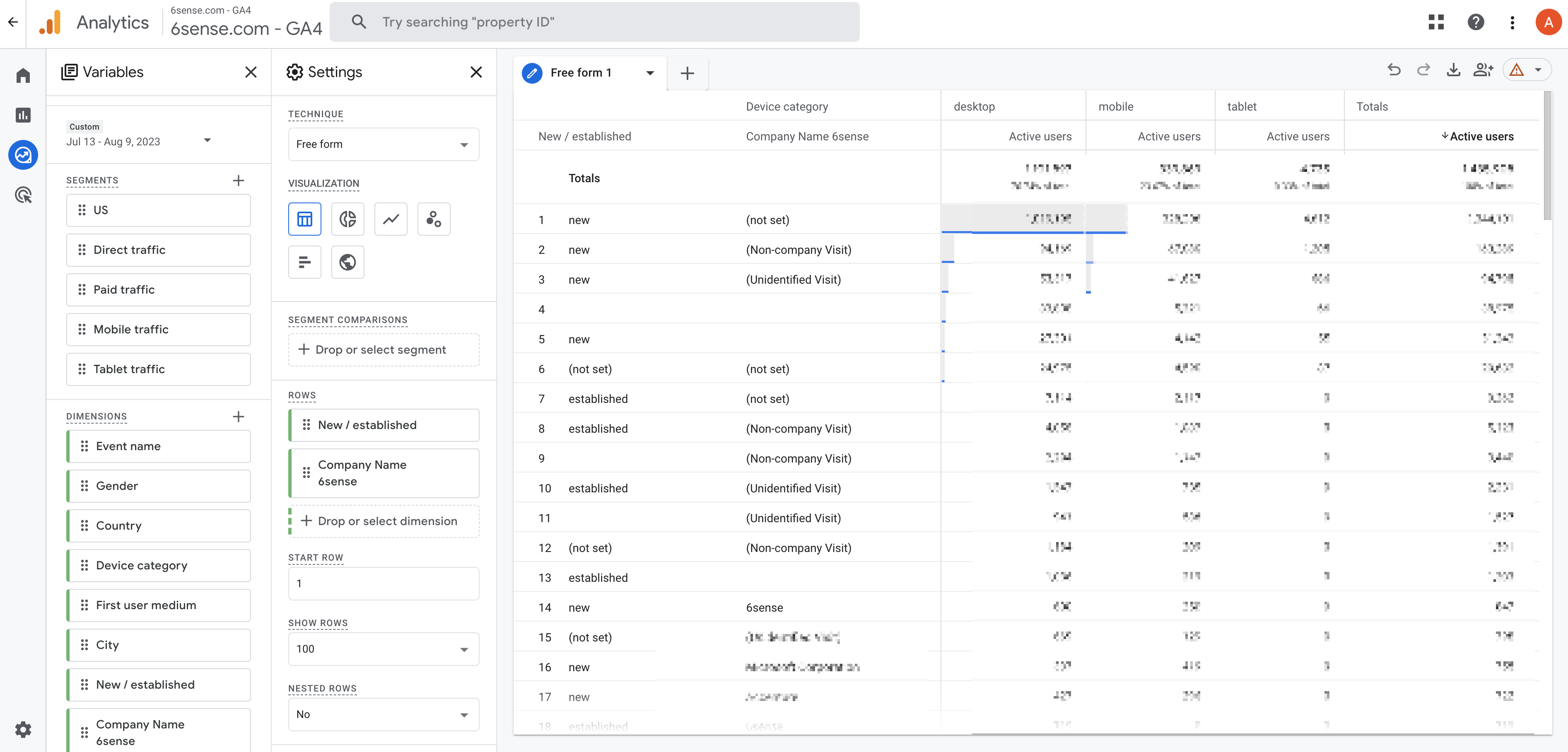Click row 14 company name 6sense
This screenshot has width=1568, height=752.
click(x=765, y=607)
